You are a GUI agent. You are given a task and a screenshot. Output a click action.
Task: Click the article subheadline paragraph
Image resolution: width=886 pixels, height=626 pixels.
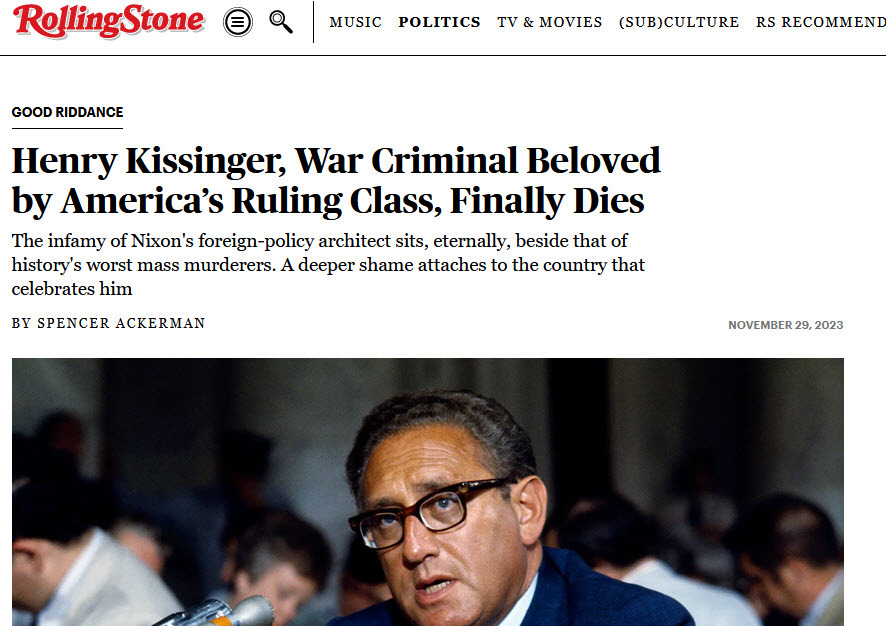pos(328,264)
